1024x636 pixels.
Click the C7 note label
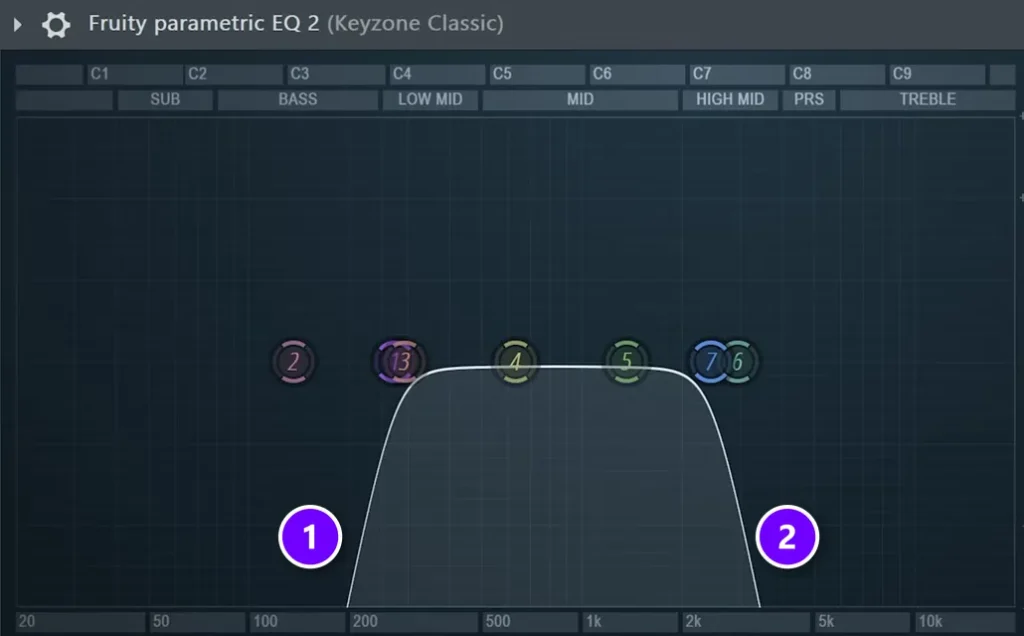point(701,74)
